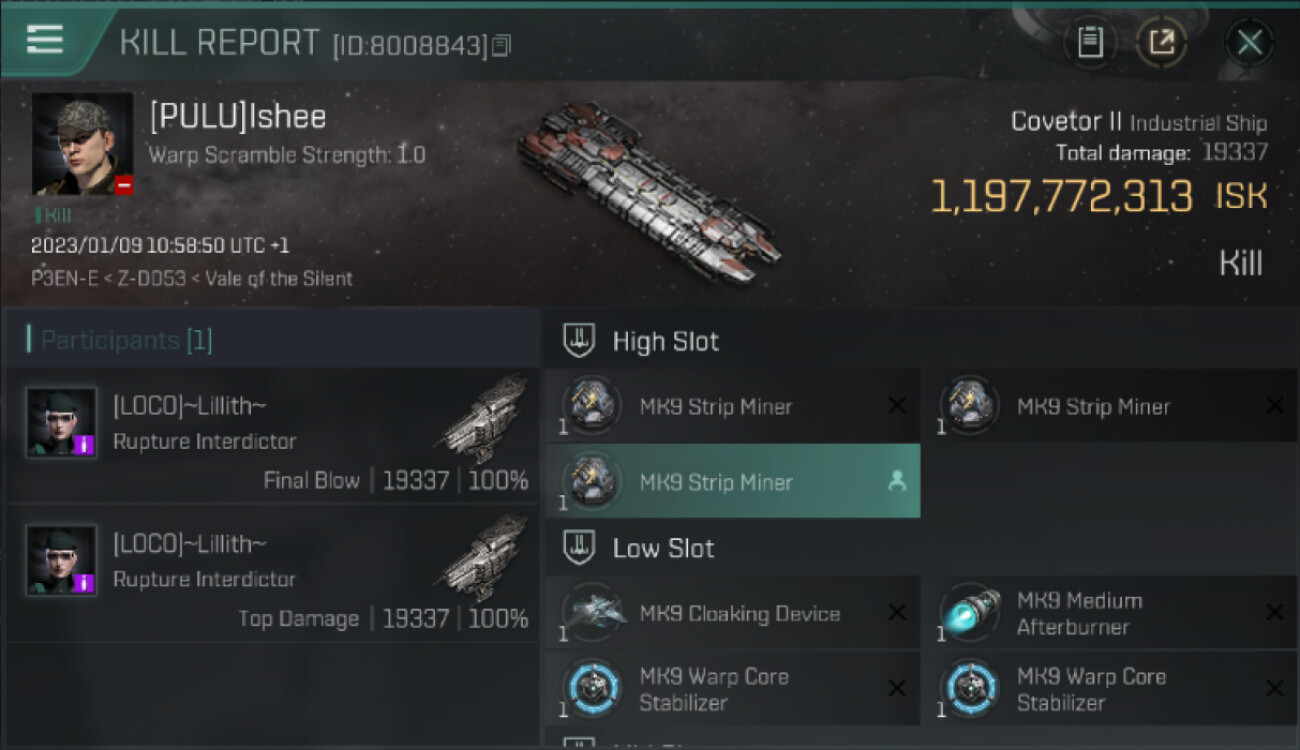Click the MK9 Cloaking Device icon
This screenshot has height=750, width=1300.
pyautogui.click(x=593, y=613)
